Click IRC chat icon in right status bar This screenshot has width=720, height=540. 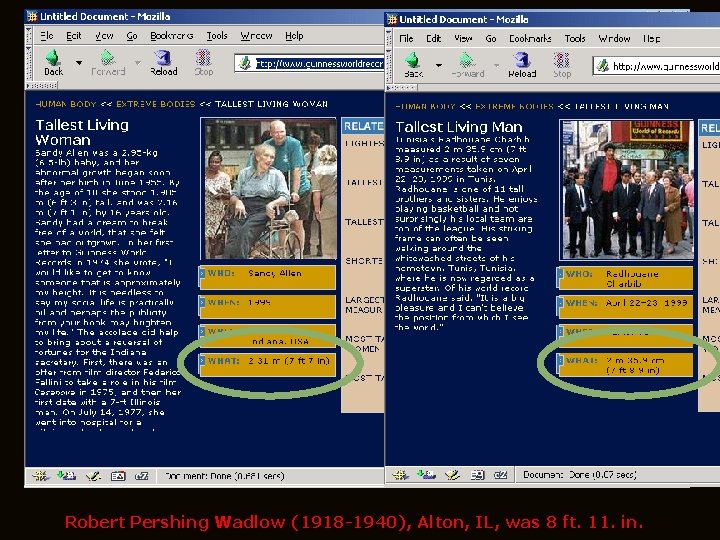pyautogui.click(x=501, y=475)
